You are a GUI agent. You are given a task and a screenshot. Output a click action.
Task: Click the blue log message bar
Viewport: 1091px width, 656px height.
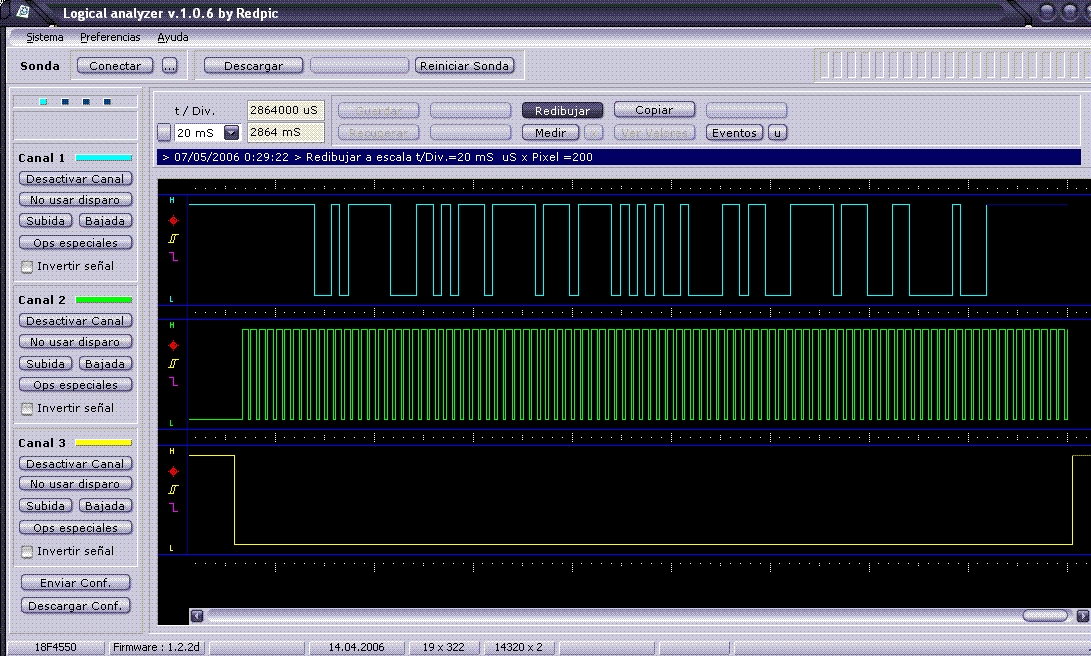tap(619, 157)
